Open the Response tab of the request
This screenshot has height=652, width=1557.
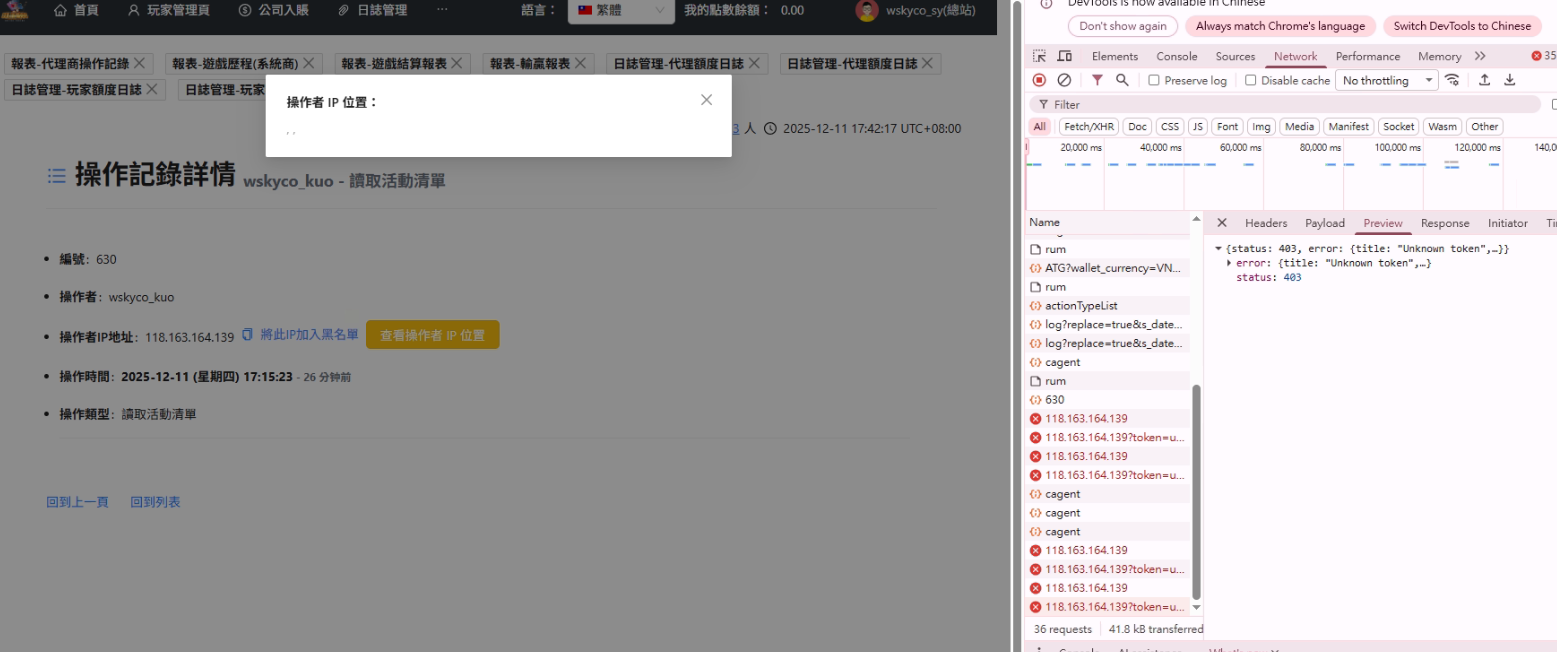coord(1444,223)
